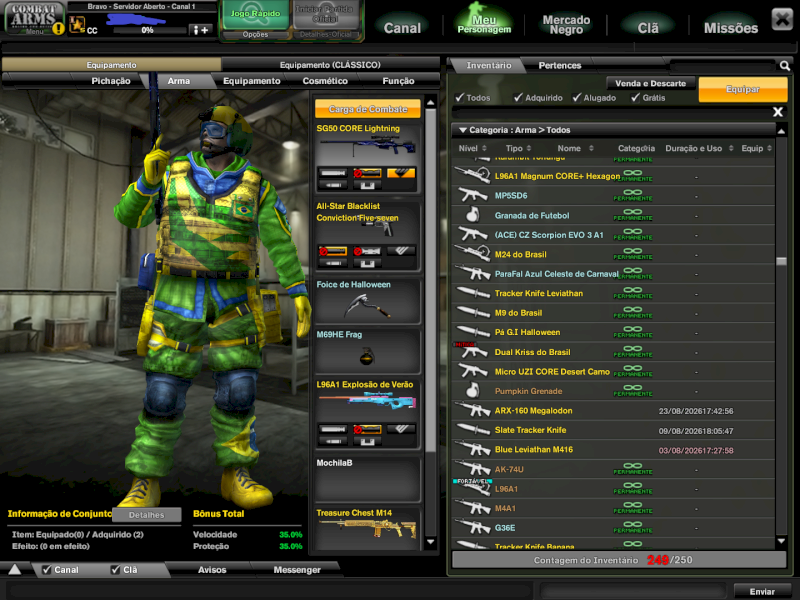Toggle the Alugado filter checkbox
The image size is (800, 600).
click(x=577, y=97)
